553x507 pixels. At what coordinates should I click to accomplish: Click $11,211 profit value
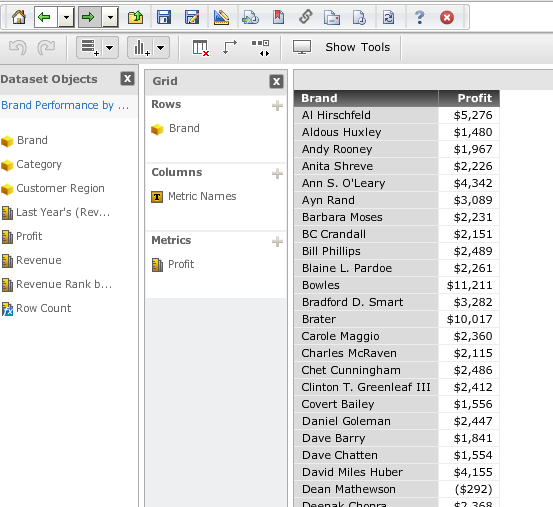(x=469, y=285)
